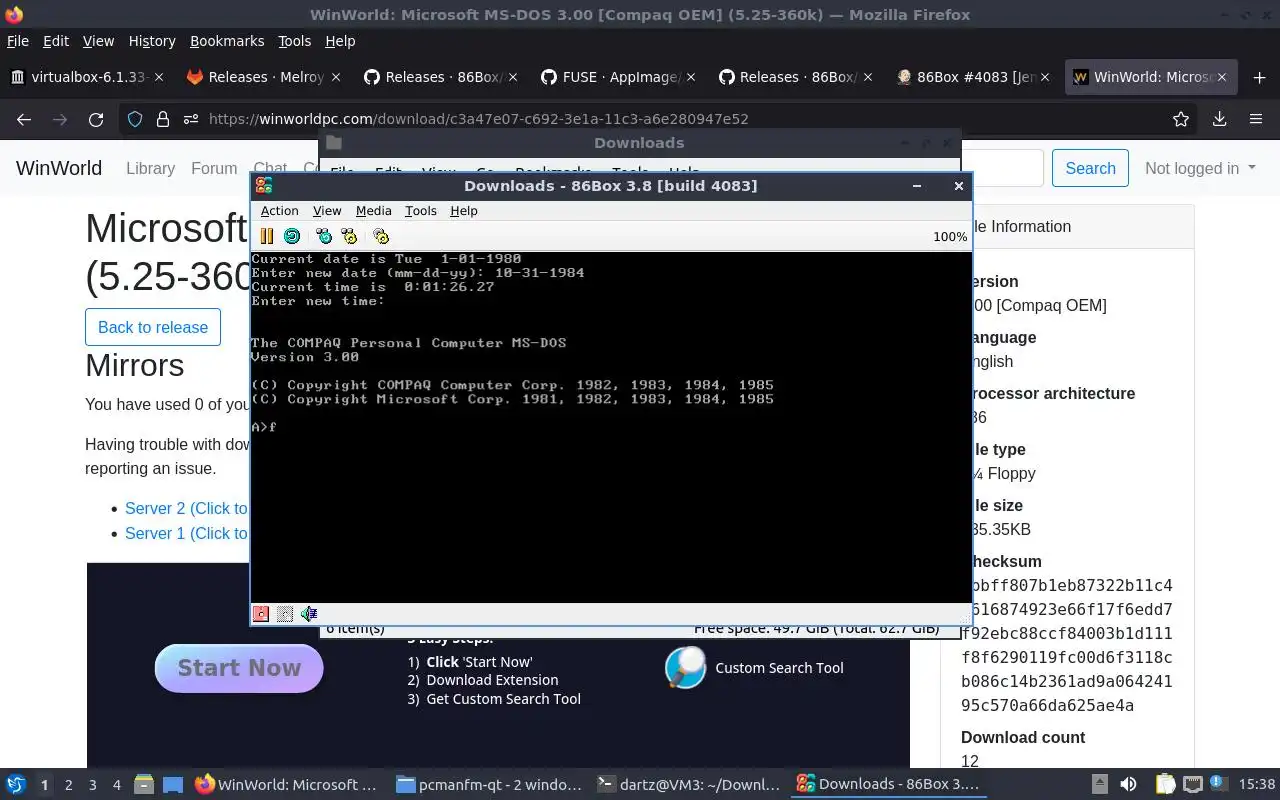Open a new Firefox tab
The height and width of the screenshot is (800, 1280).
1259,77
